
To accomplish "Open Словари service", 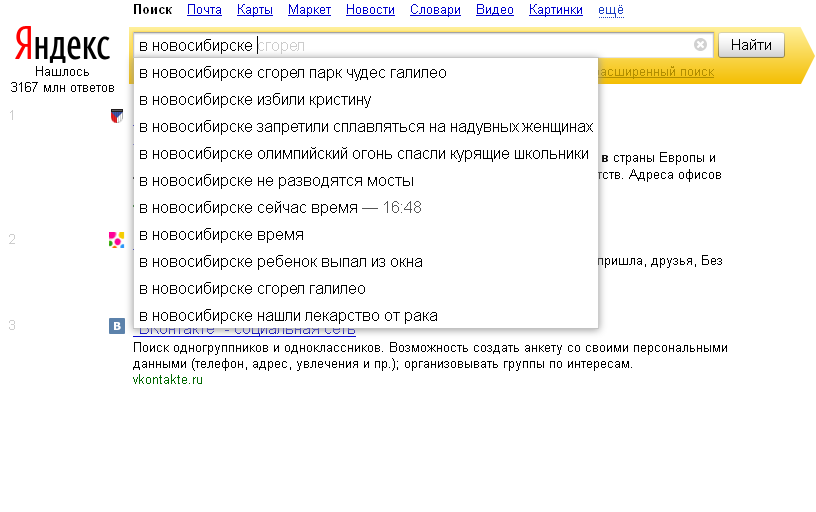I will click(436, 10).
